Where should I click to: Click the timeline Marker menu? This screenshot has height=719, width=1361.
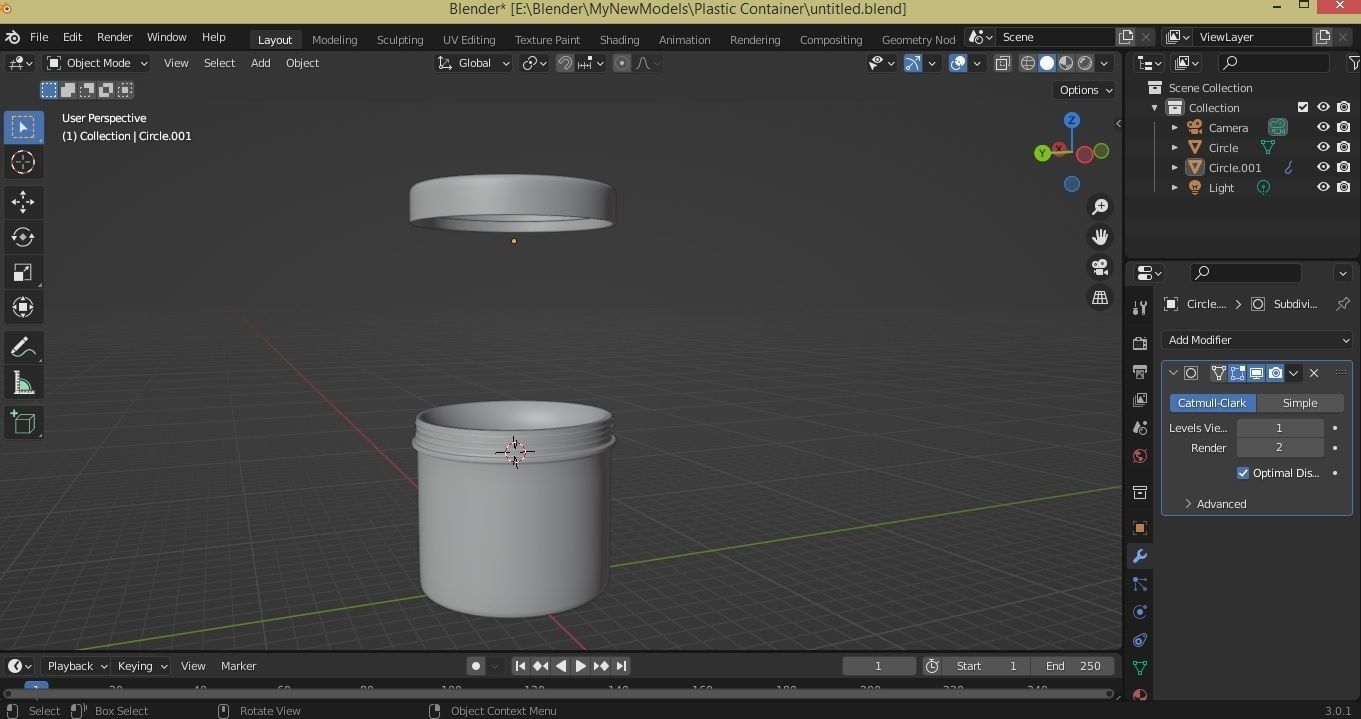[238, 666]
